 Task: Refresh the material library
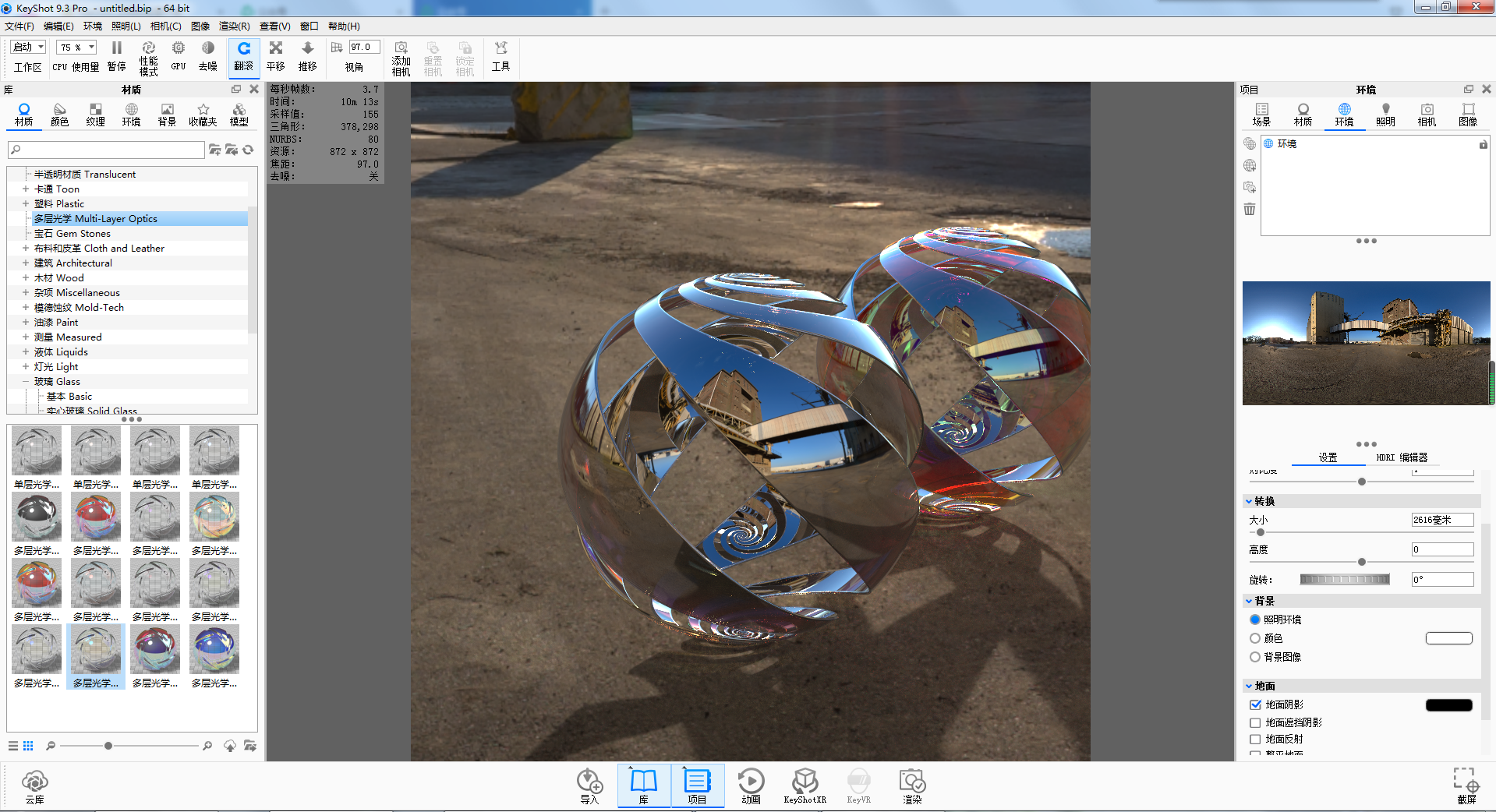tap(249, 150)
